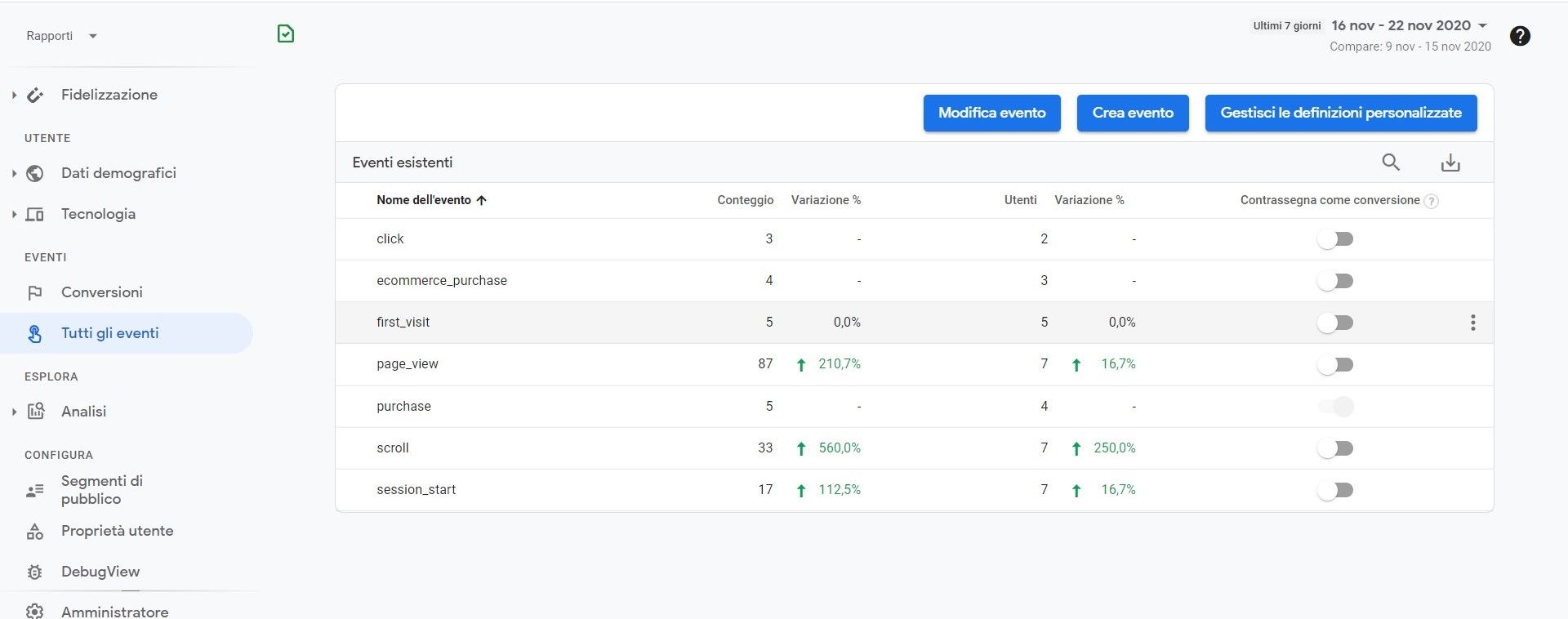Click the Amministratore gear icon
Viewport: 1568px width, 619px height.
35,611
